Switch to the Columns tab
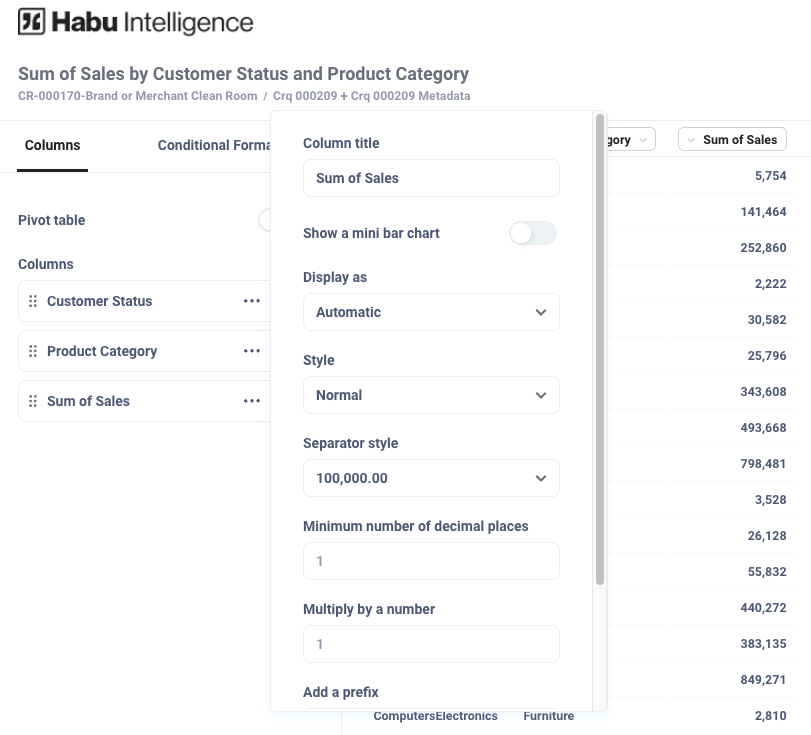 (52, 145)
